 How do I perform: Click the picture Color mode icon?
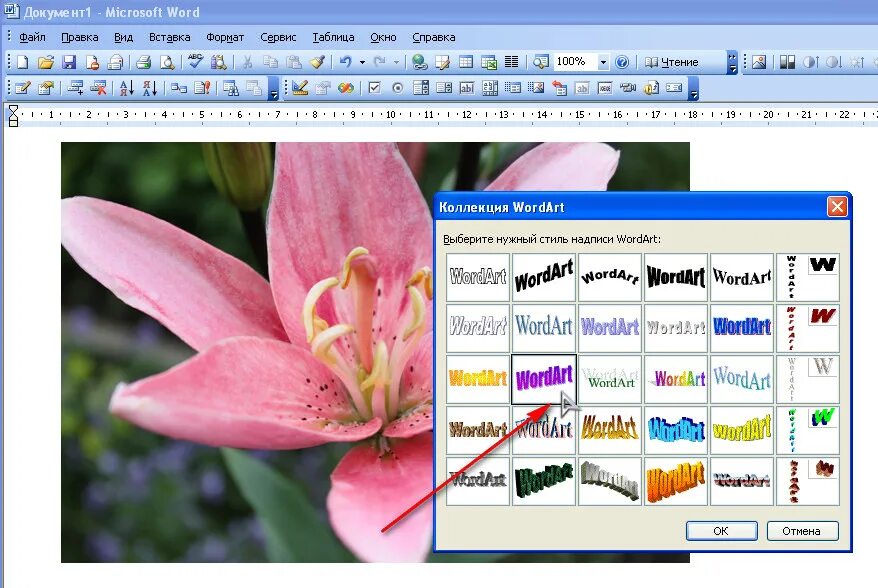click(787, 62)
